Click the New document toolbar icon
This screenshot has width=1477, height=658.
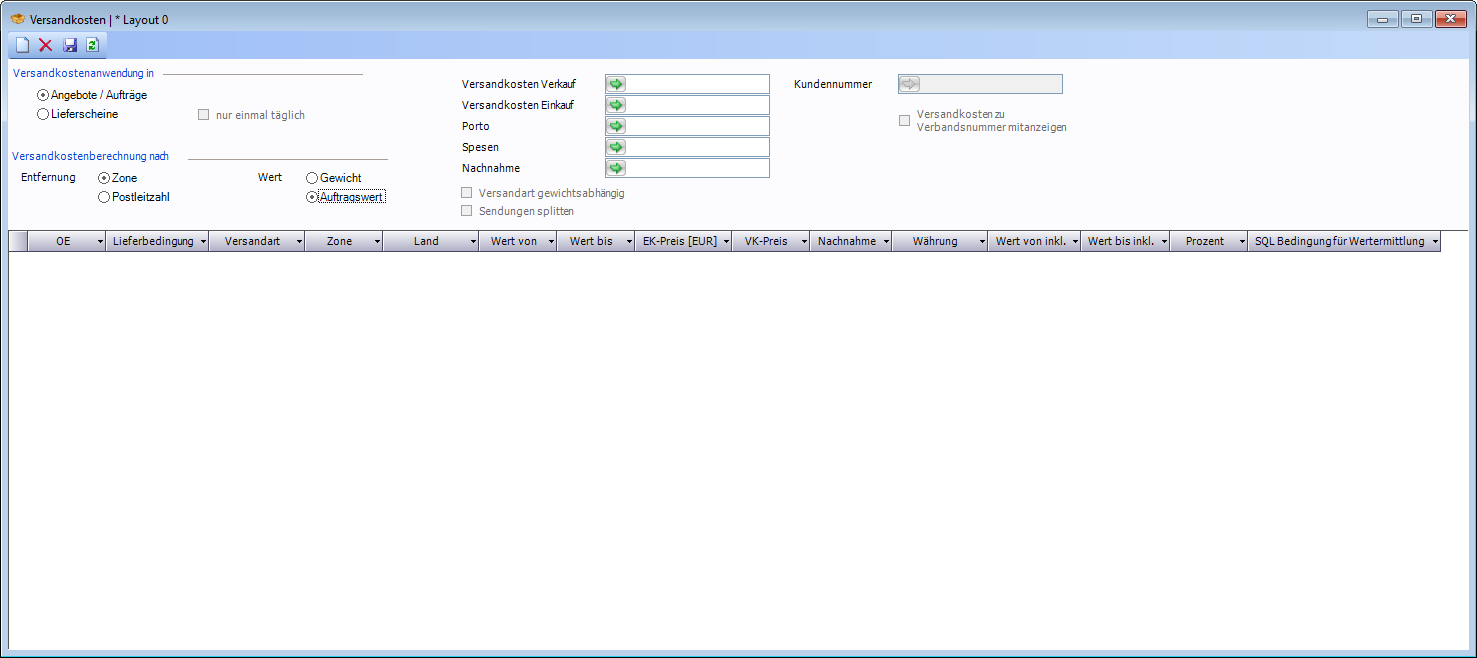(22, 45)
